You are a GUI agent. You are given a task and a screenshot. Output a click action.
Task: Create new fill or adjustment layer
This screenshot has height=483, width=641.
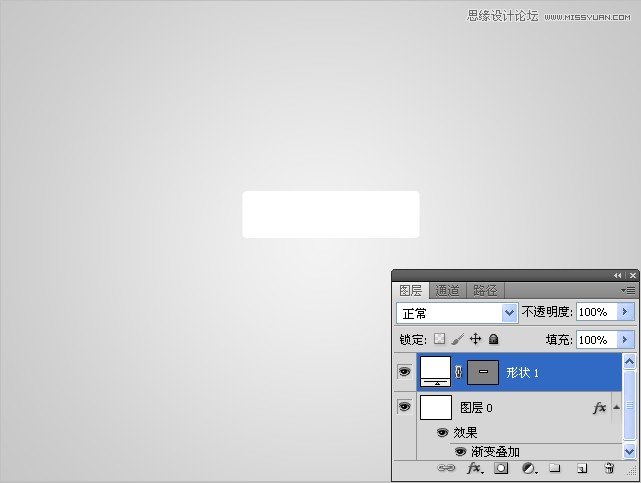point(529,468)
